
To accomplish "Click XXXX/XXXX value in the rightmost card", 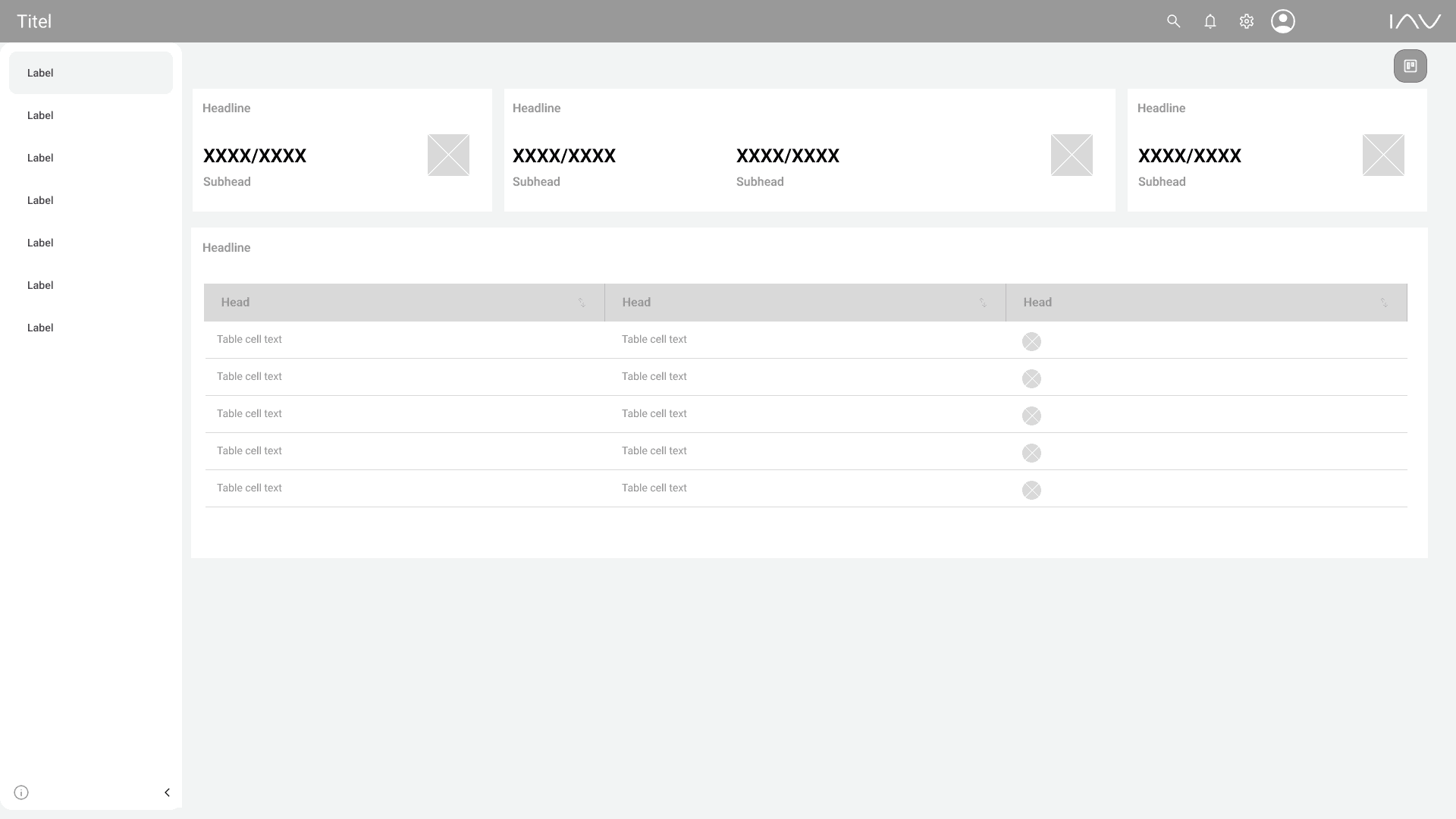I will click(1189, 156).
